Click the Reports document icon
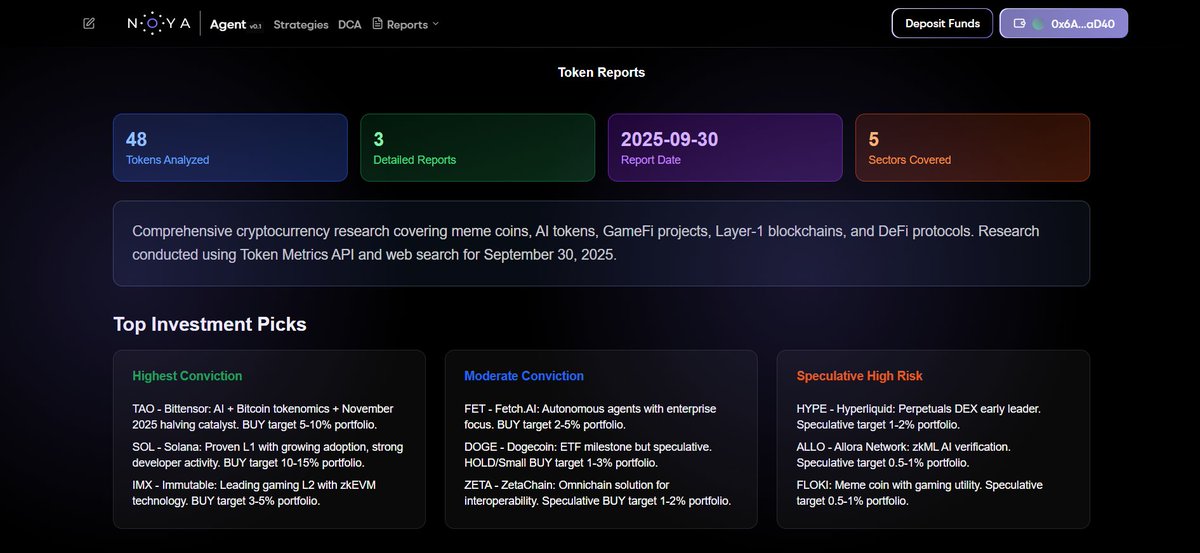This screenshot has height=553, width=1200. pos(377,24)
